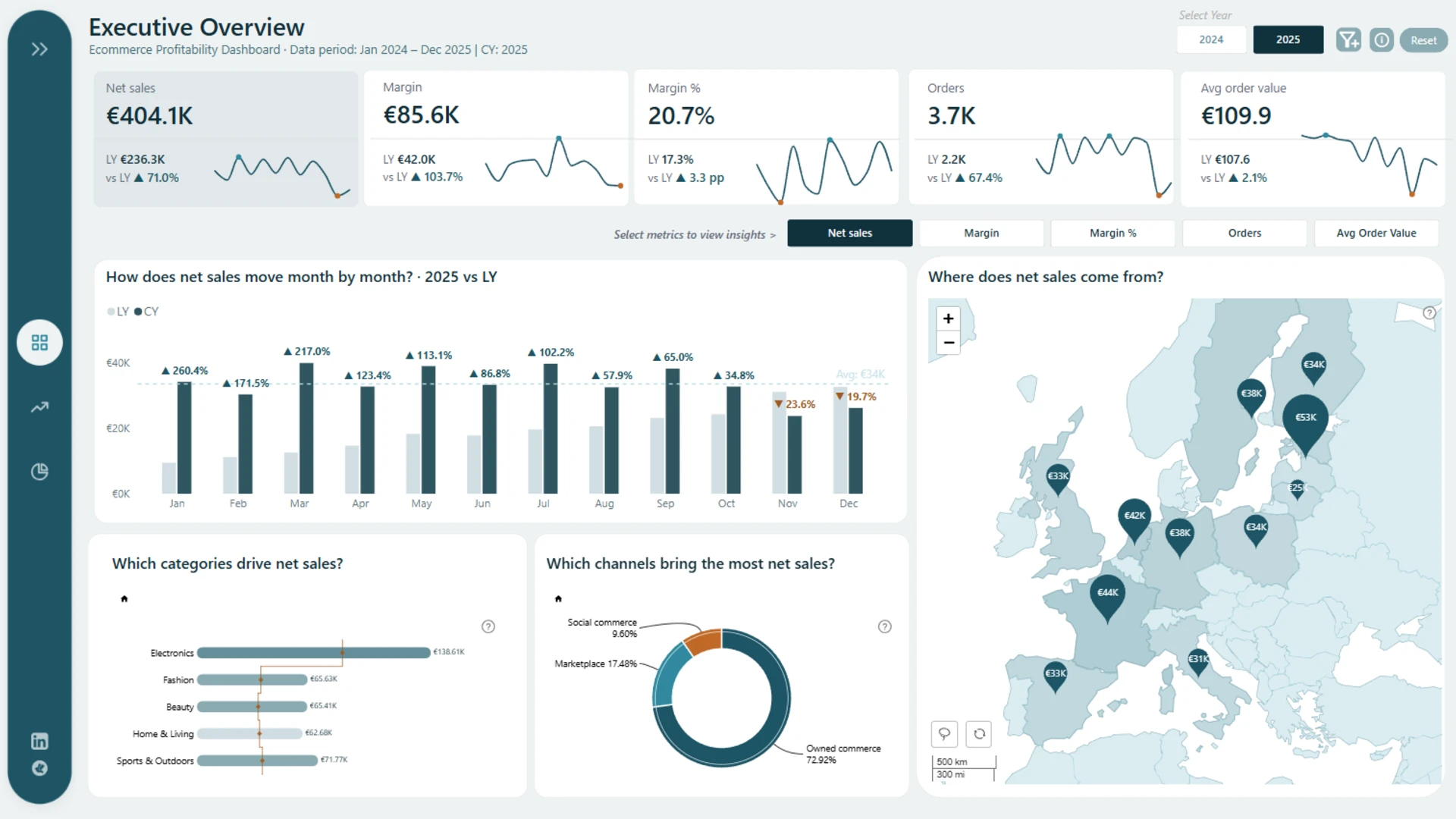This screenshot has height=819, width=1456.
Task: Switch insights metric to Margin
Action: (x=981, y=233)
